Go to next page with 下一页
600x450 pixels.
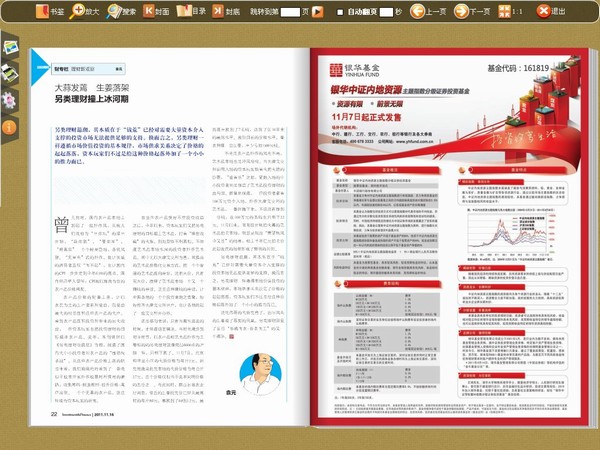coord(472,11)
